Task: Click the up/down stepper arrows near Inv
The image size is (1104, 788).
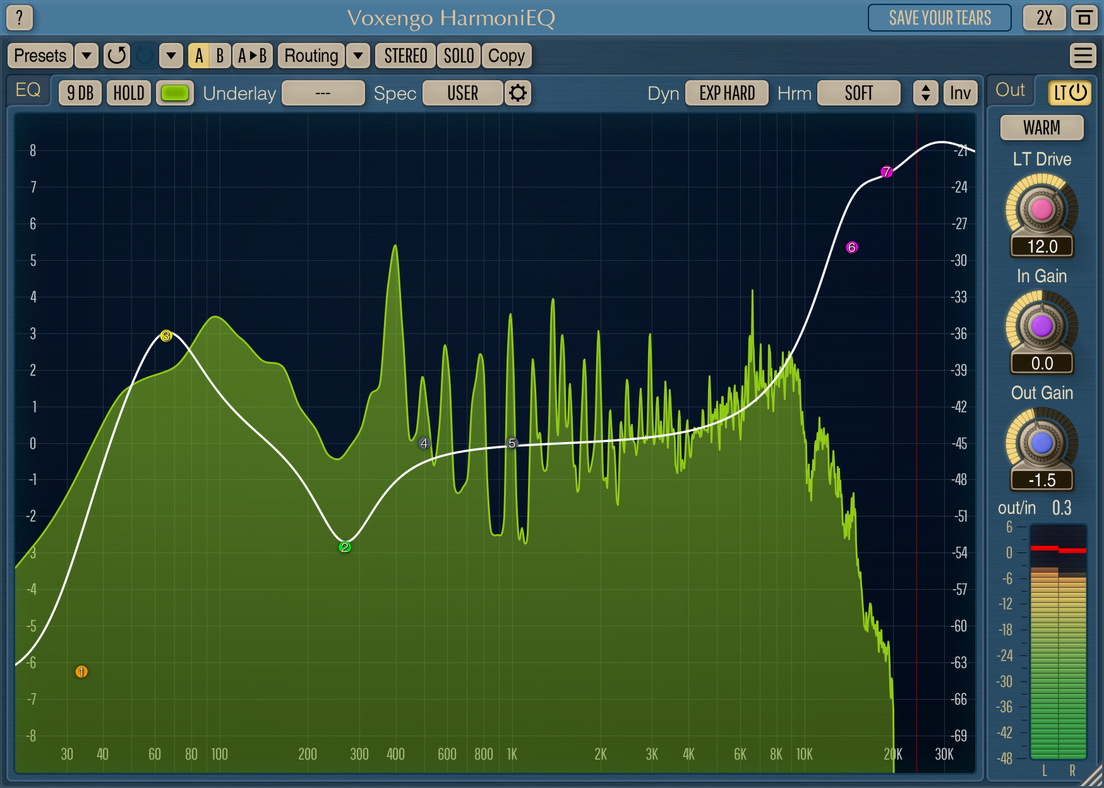Action: tap(926, 93)
